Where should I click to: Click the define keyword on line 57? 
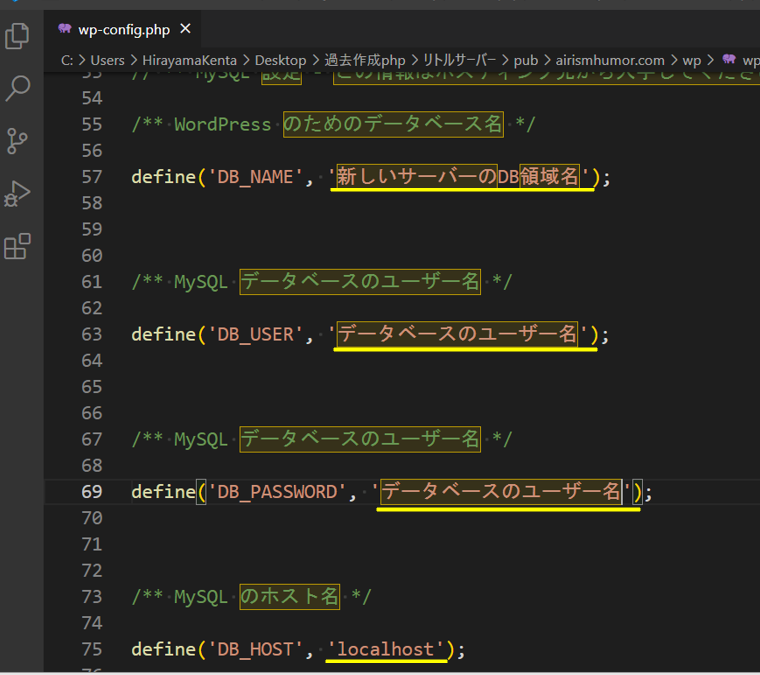click(x=164, y=177)
